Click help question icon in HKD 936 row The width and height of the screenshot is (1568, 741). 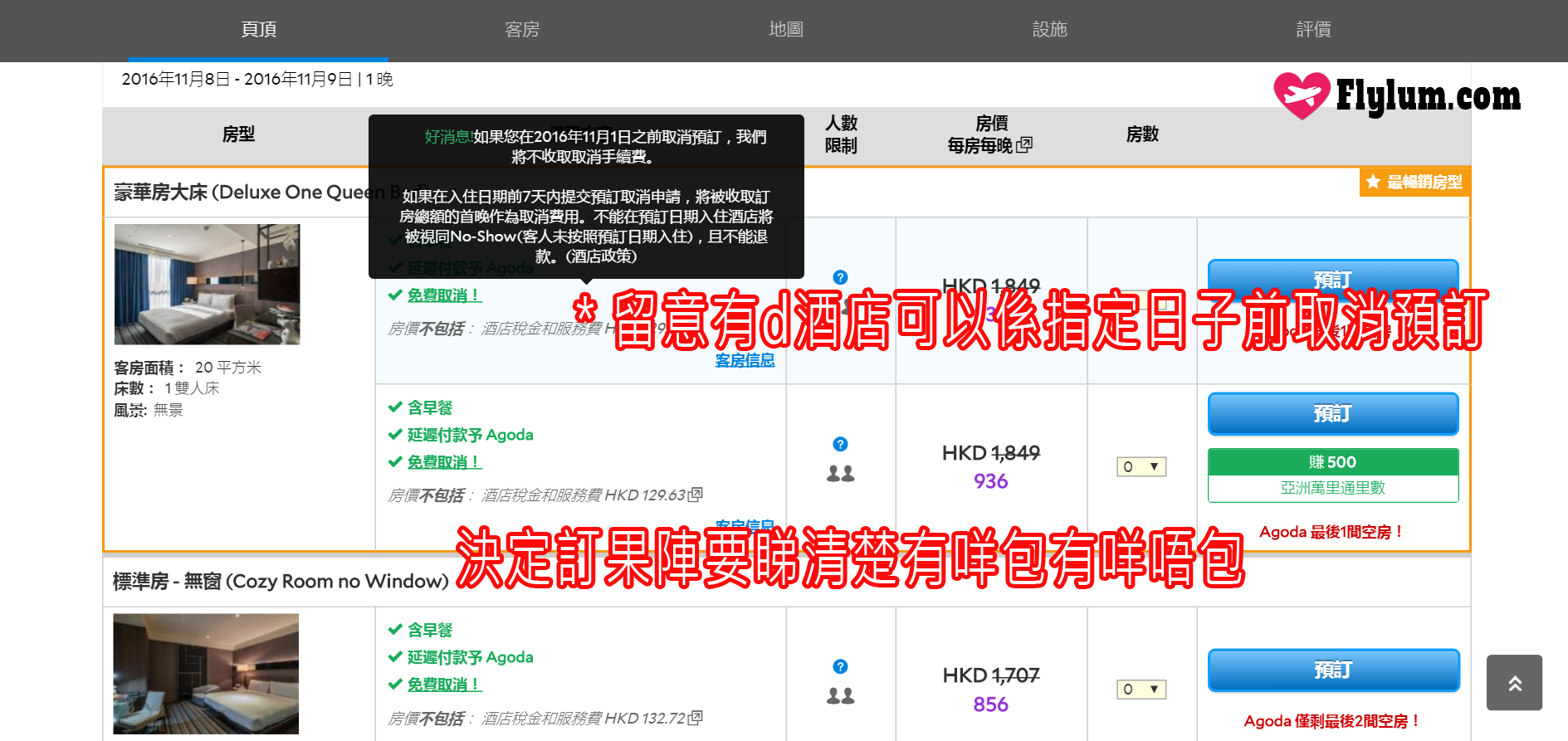840,444
